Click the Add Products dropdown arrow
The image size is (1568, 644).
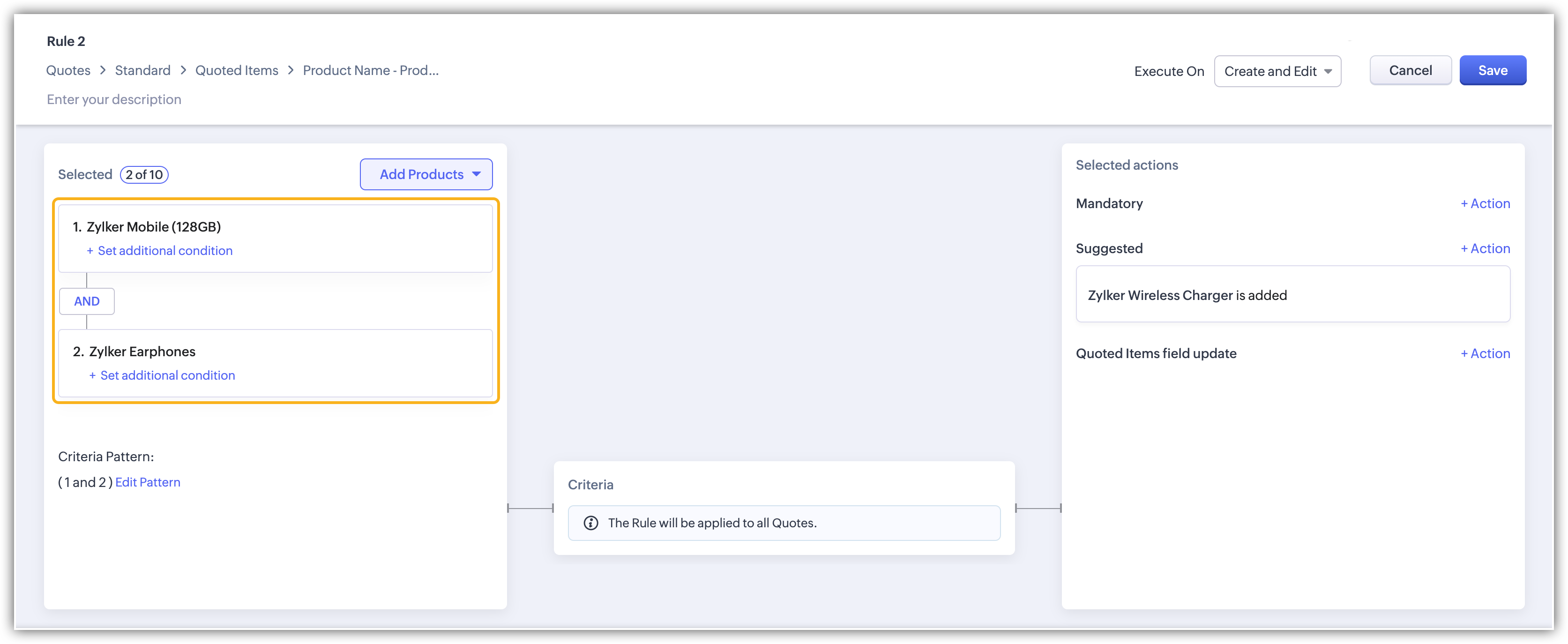[x=477, y=174]
